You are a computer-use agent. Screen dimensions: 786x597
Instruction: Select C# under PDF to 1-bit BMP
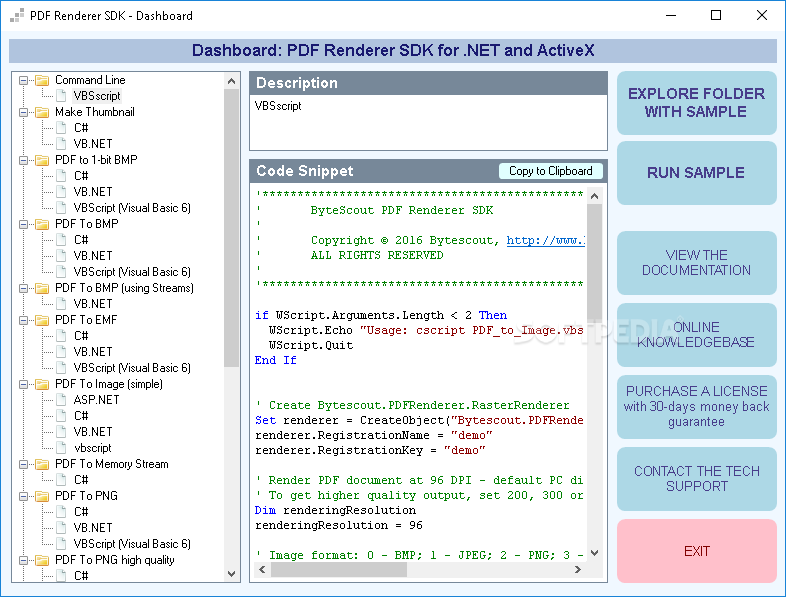(81, 176)
